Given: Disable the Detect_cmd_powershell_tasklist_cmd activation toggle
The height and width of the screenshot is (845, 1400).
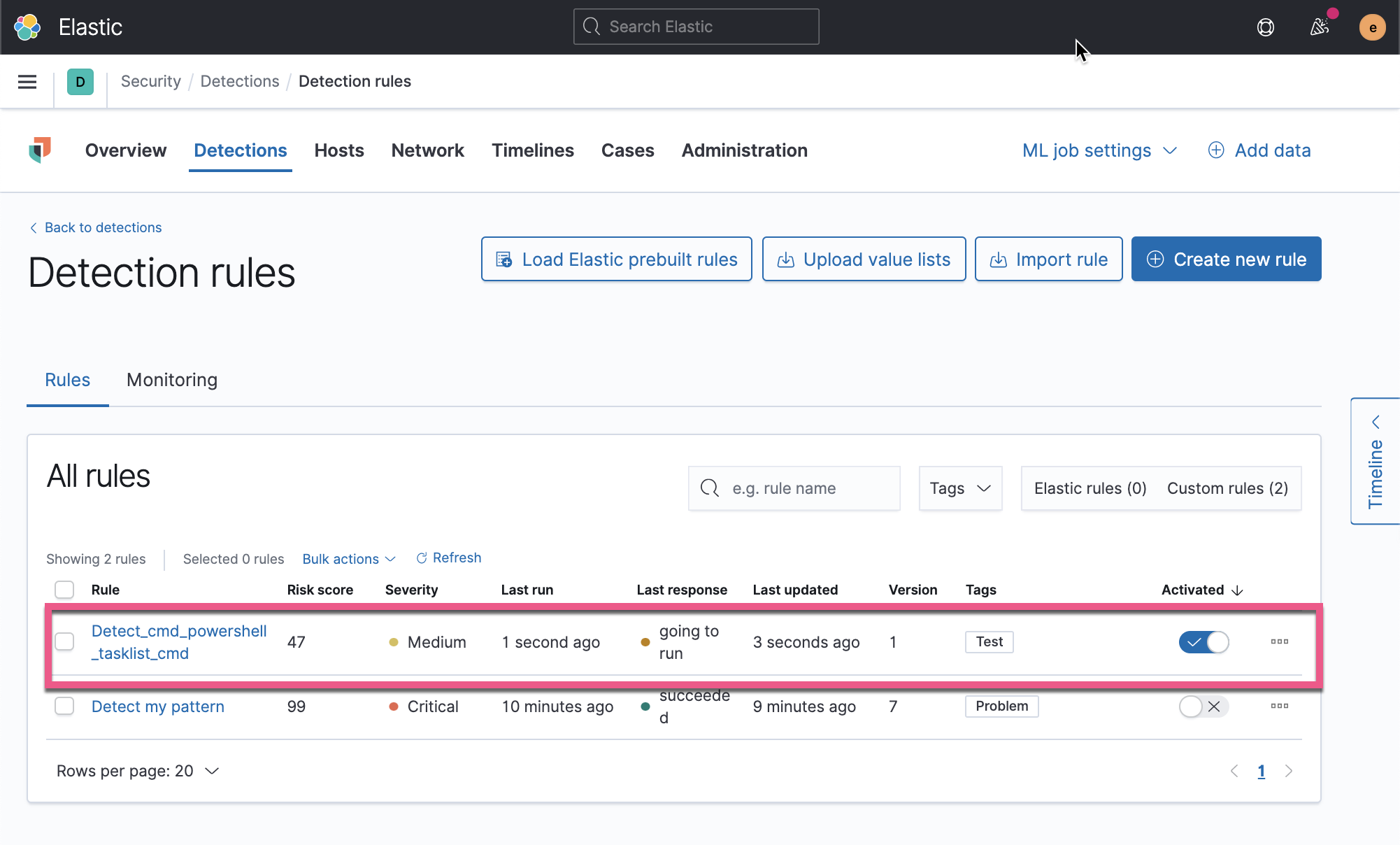Looking at the screenshot, I should pos(1203,641).
